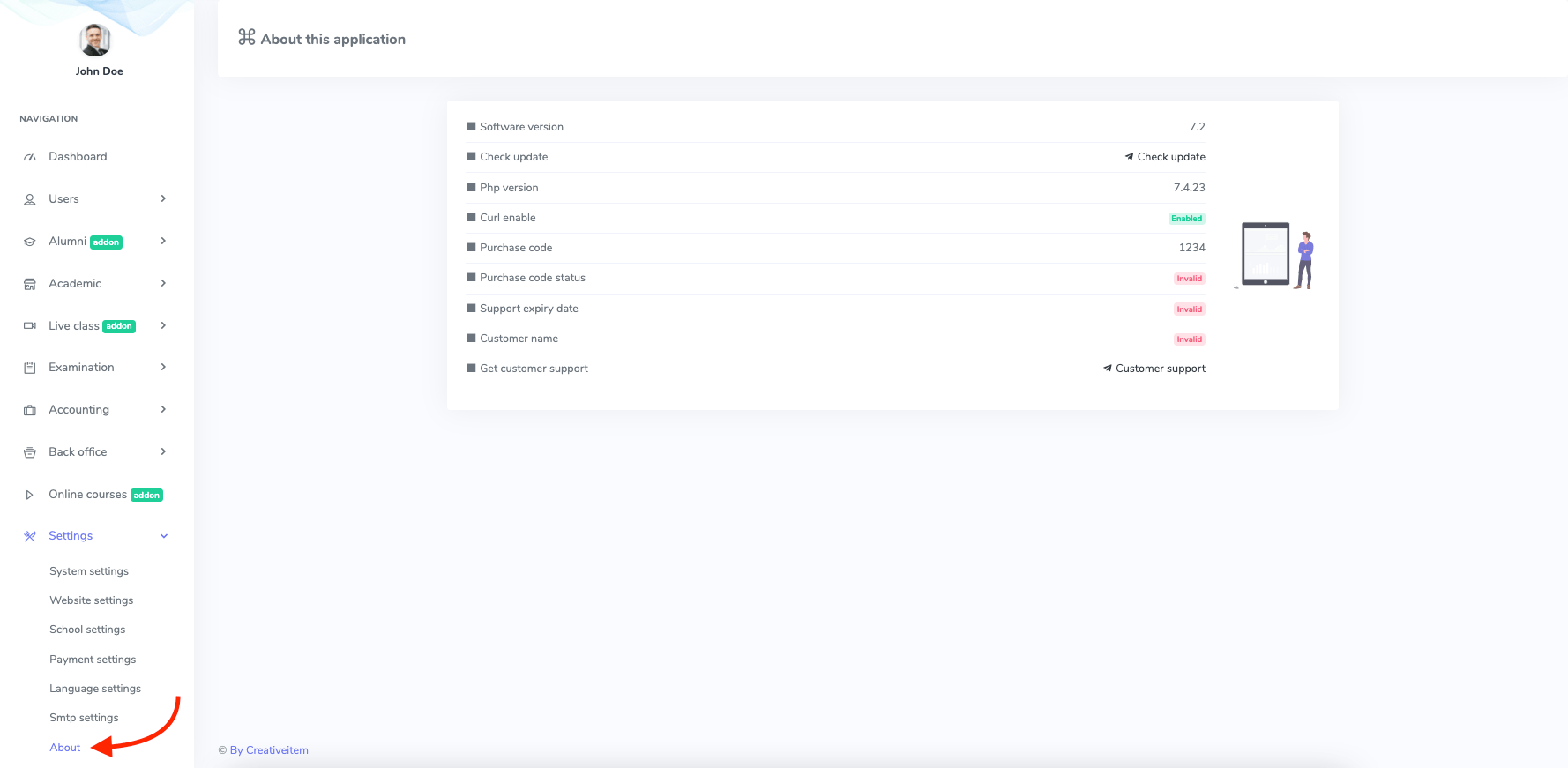The width and height of the screenshot is (1568, 768).
Task: Go to Smtp settings
Action: coord(84,718)
